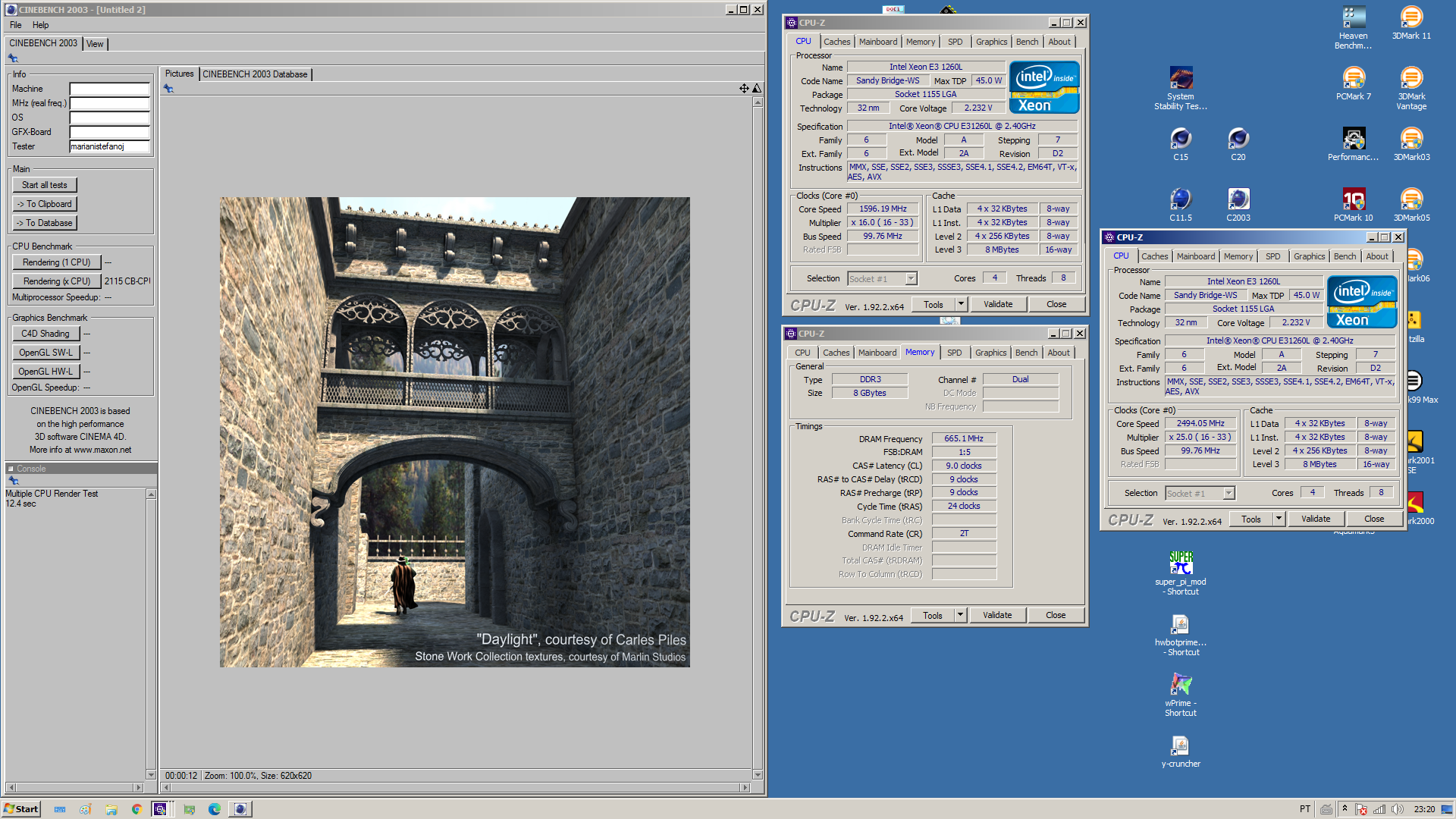Open the Help menu in CINEBENCH
Viewport: 1456px width, 819px height.
tap(40, 25)
